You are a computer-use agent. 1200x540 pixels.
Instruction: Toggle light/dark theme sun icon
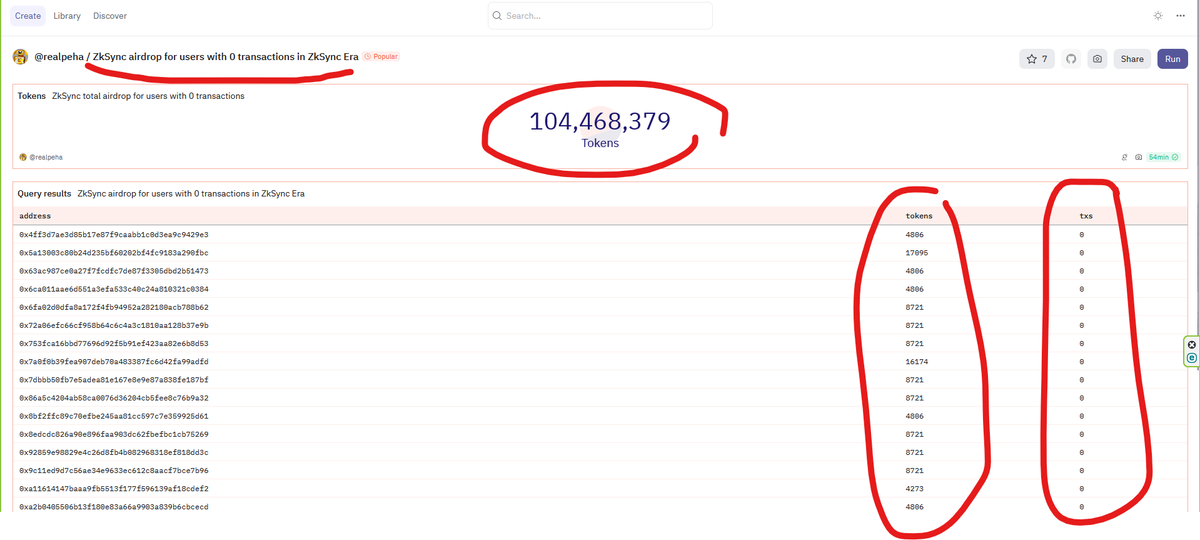click(x=1158, y=16)
